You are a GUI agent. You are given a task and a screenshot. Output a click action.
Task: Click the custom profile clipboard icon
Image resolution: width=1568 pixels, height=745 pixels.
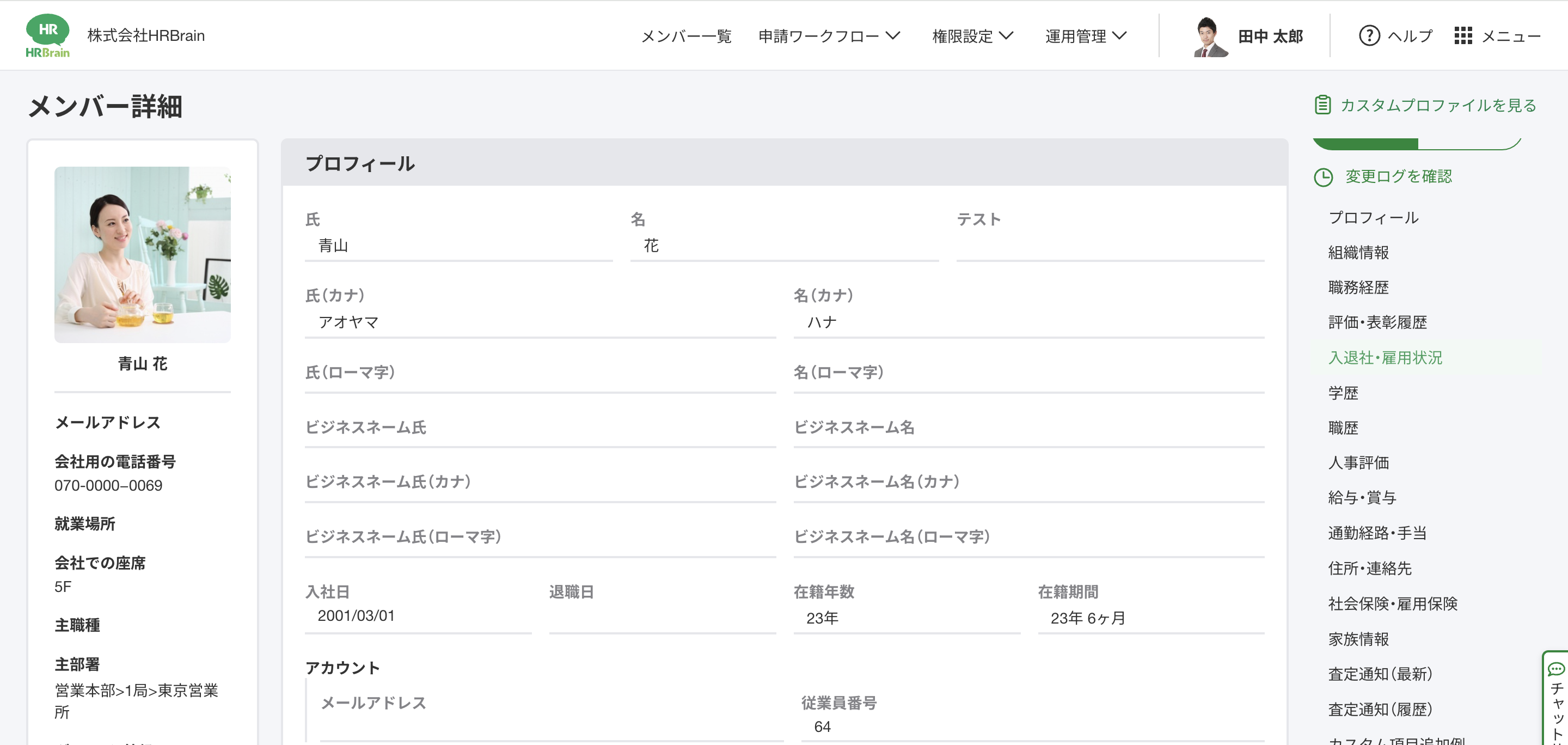coord(1322,105)
